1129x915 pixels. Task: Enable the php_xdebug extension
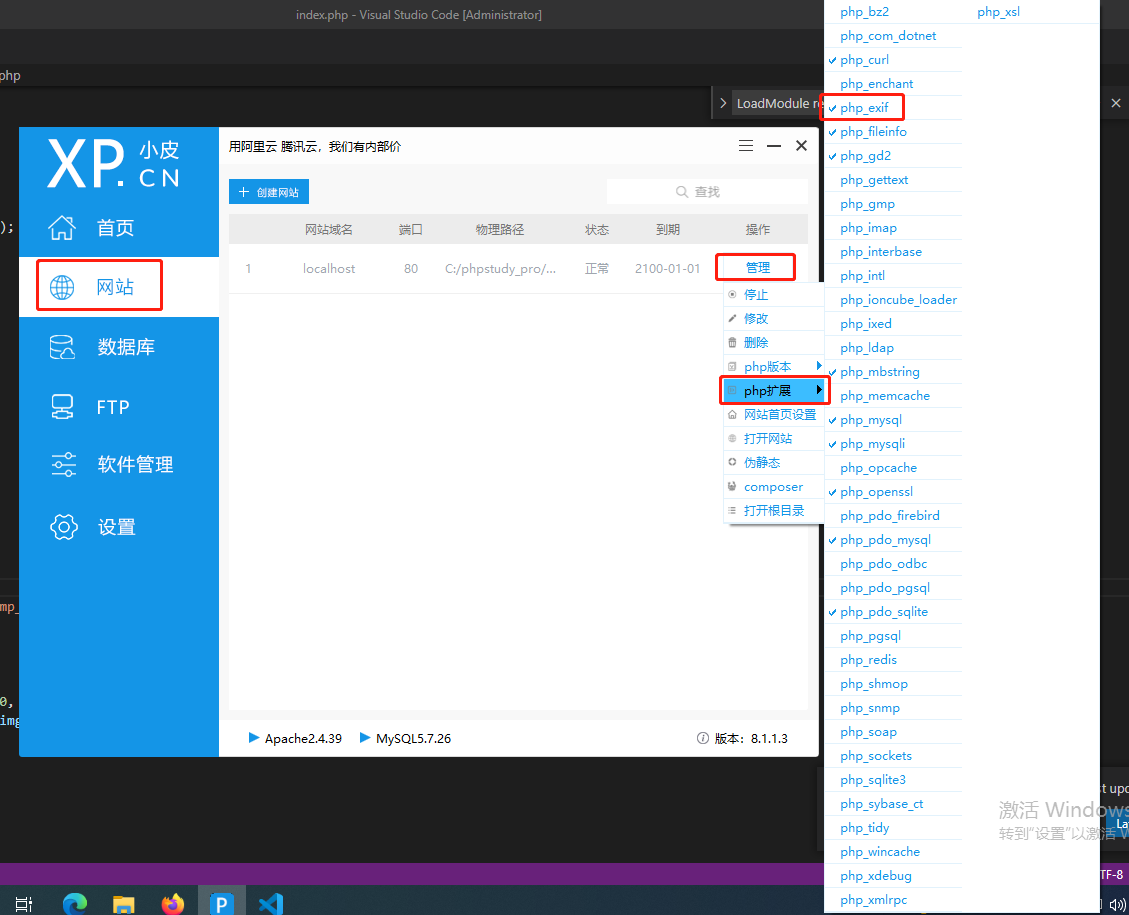click(x=876, y=876)
